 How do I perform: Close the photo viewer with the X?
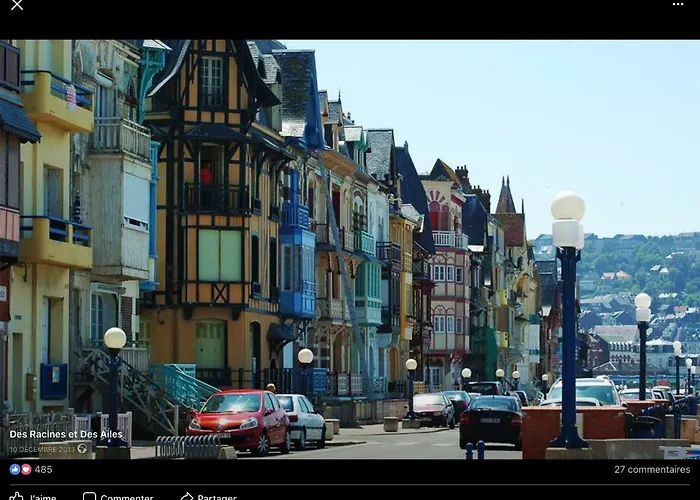pyautogui.click(x=17, y=5)
